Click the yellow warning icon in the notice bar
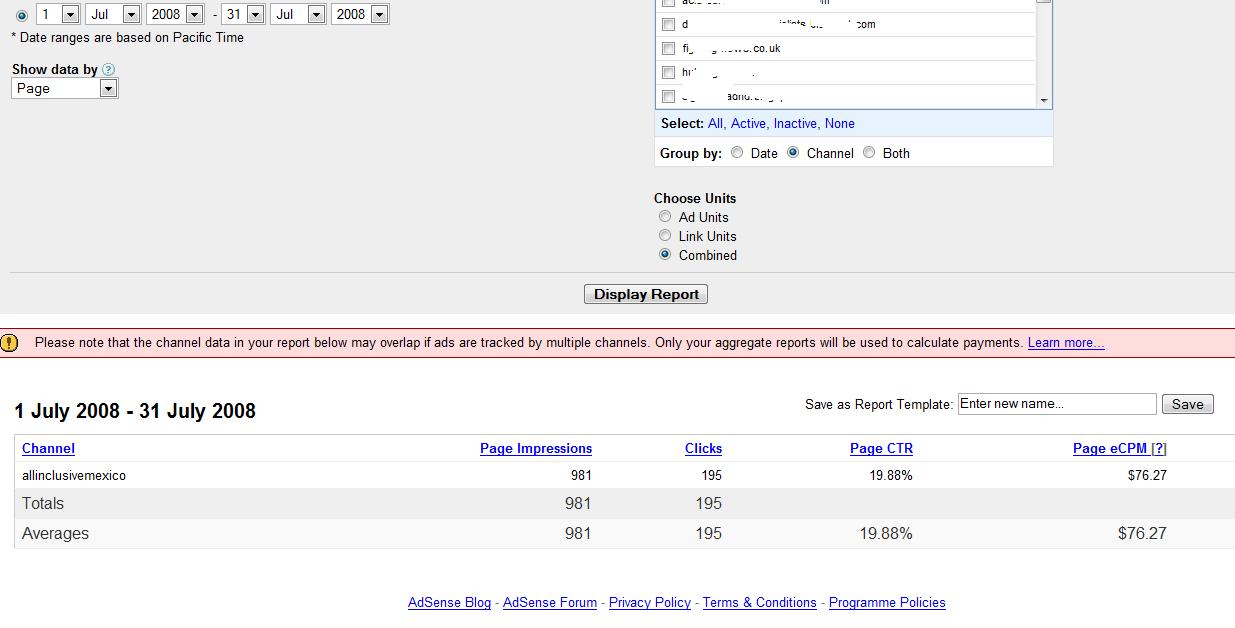 (9, 343)
